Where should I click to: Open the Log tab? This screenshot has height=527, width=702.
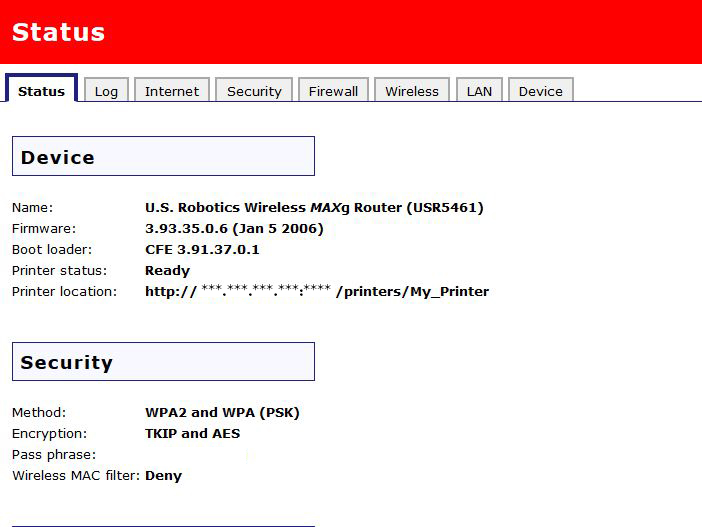[107, 91]
